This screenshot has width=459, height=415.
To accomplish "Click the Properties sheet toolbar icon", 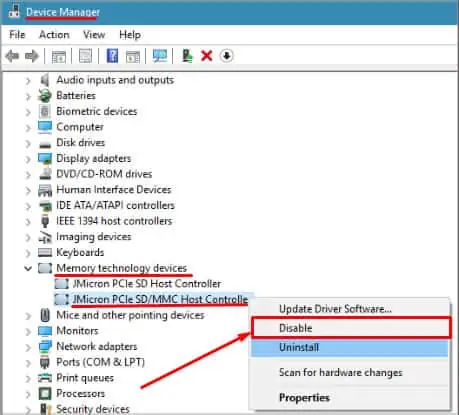I will pos(85,56).
